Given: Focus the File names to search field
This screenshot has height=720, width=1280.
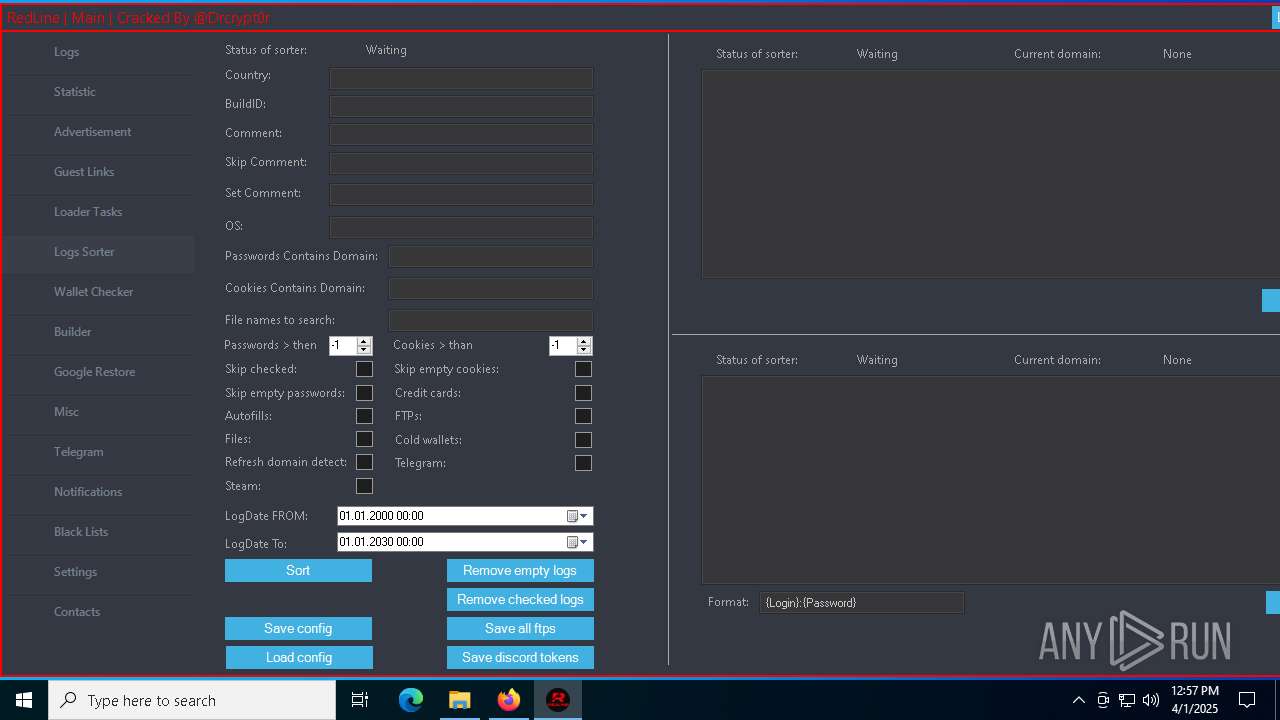Looking at the screenshot, I should pyautogui.click(x=491, y=320).
